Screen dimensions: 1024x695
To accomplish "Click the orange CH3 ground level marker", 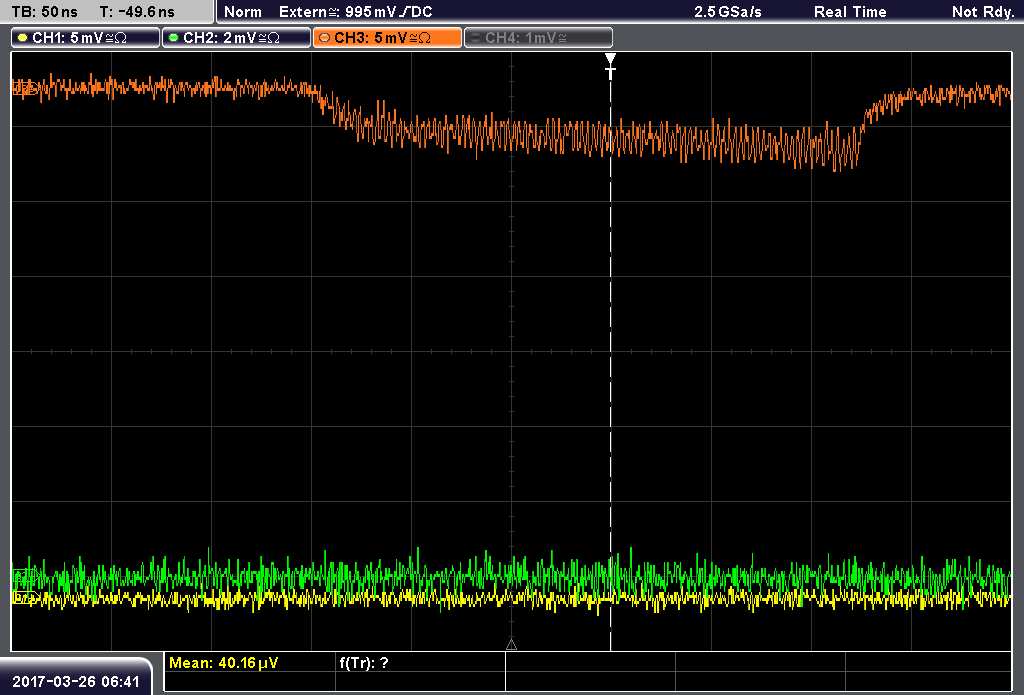I will pyautogui.click(x=25, y=88).
